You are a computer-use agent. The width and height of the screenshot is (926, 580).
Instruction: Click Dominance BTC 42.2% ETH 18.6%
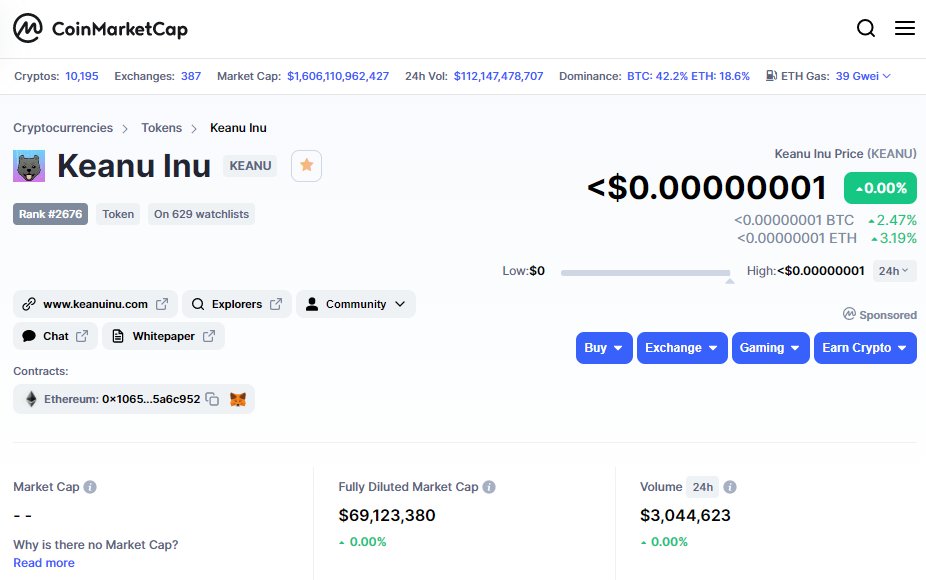(x=688, y=76)
